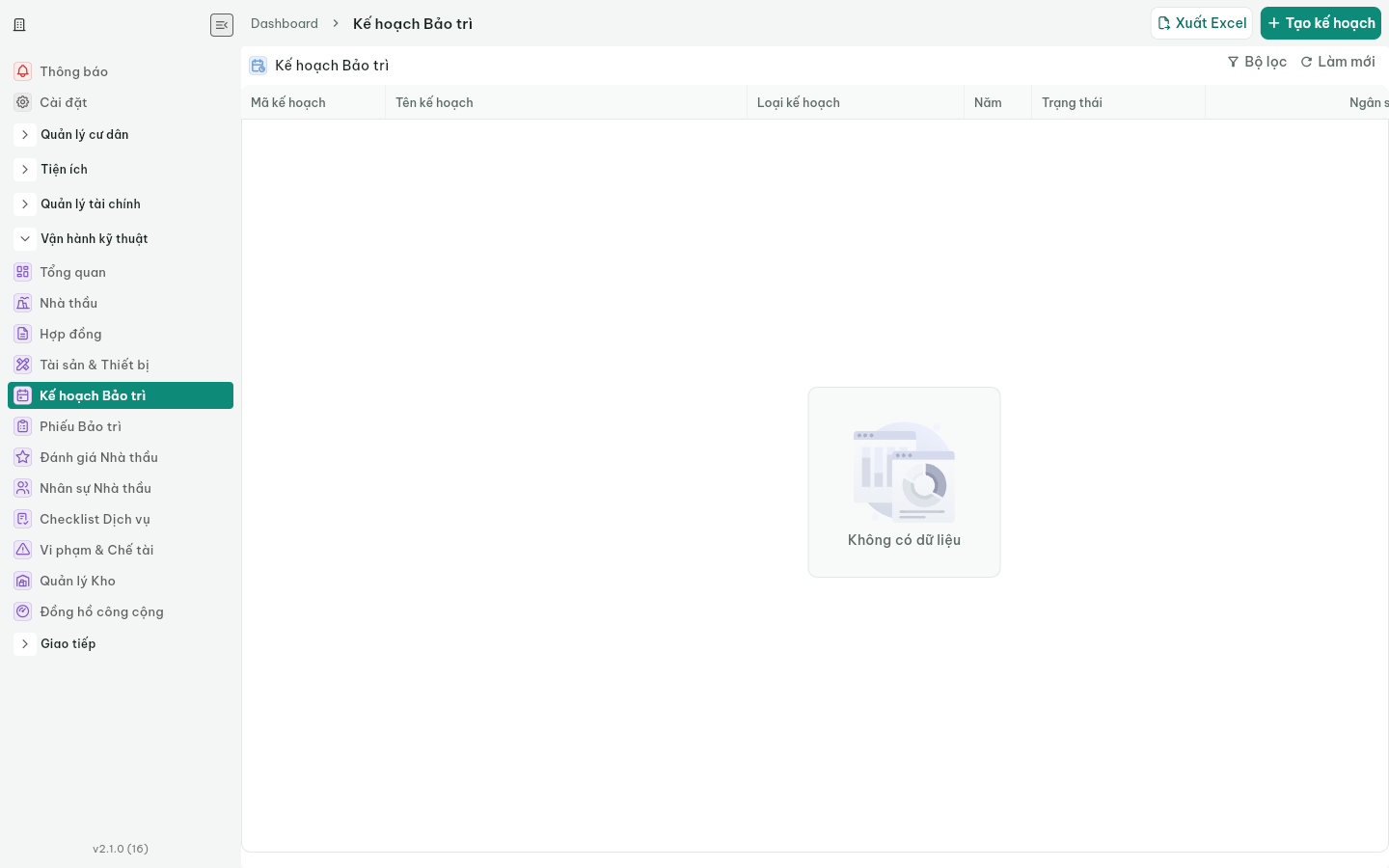Click Trạng thái column header
This screenshot has height=868, width=1389.
(1119, 102)
